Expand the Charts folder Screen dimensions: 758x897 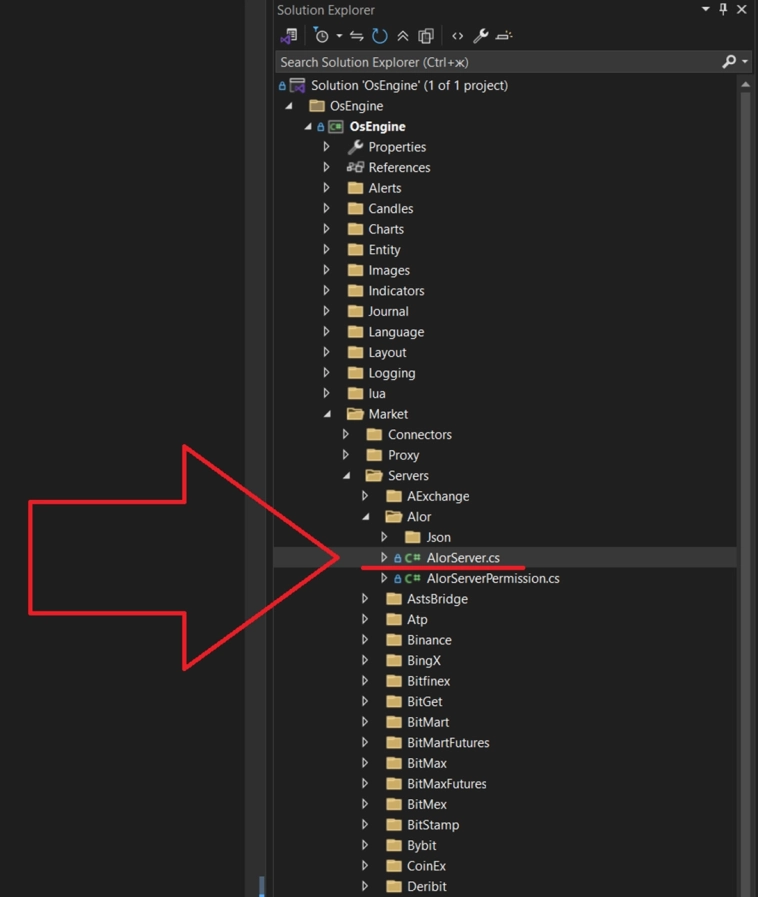click(x=327, y=229)
